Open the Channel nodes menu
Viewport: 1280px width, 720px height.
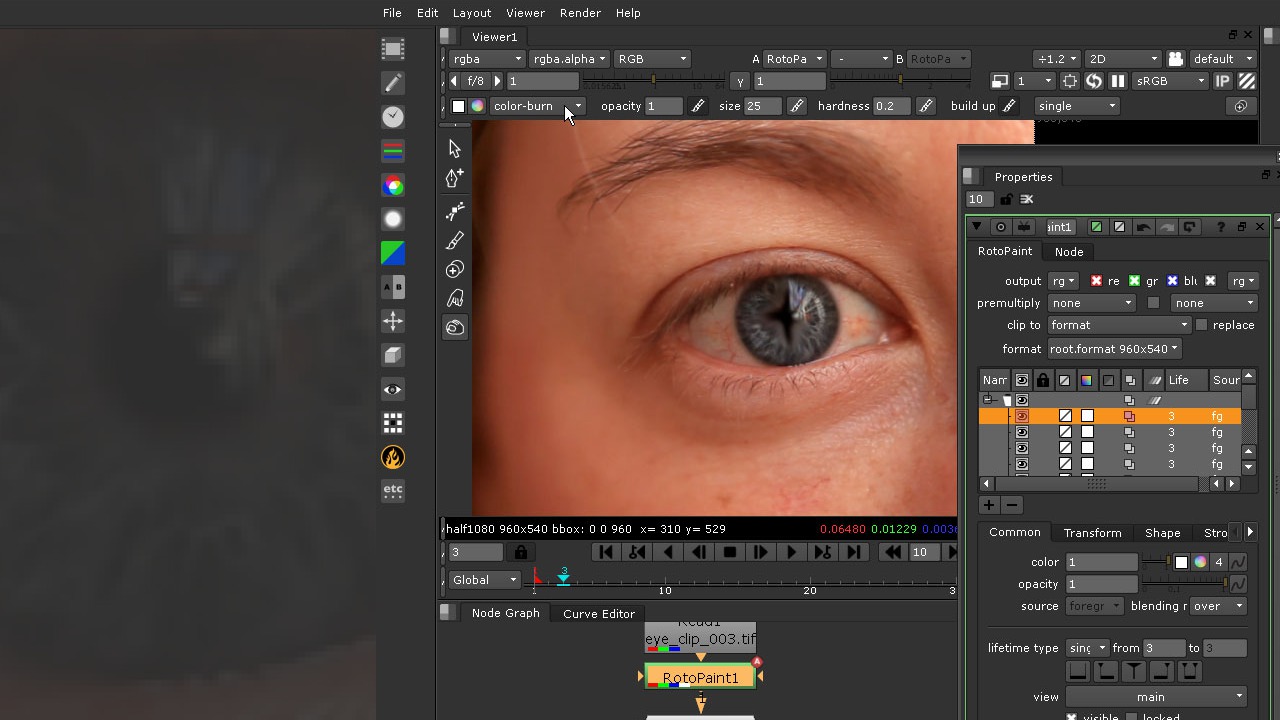(393, 151)
